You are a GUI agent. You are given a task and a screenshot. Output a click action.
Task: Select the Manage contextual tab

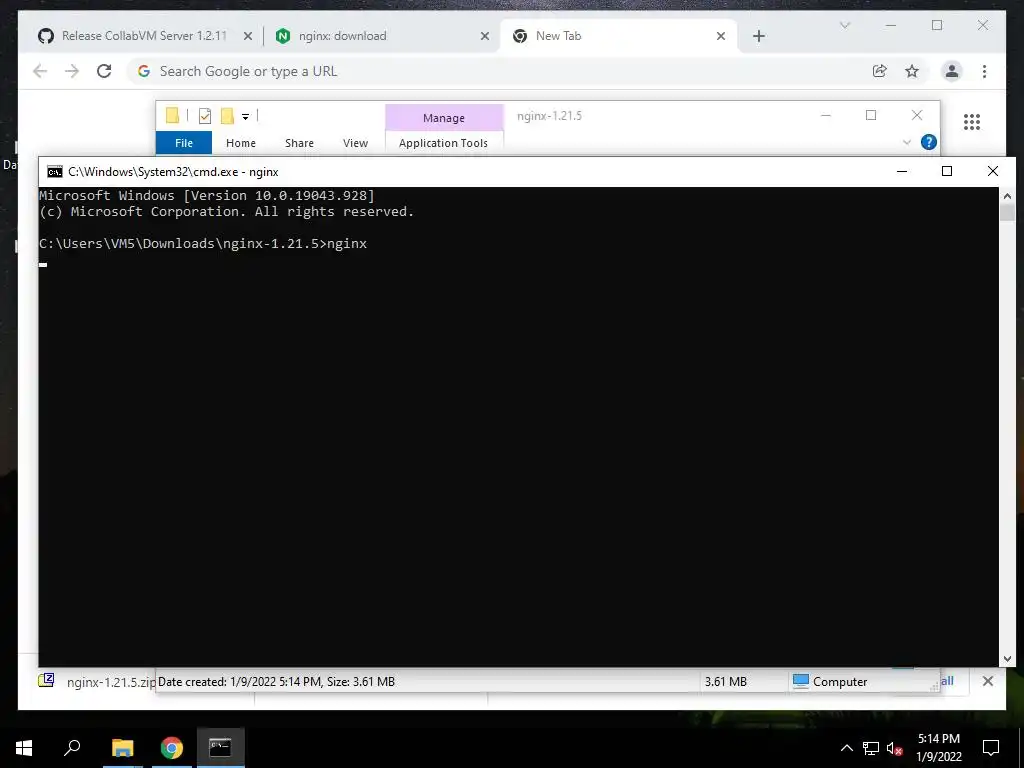[x=444, y=118]
